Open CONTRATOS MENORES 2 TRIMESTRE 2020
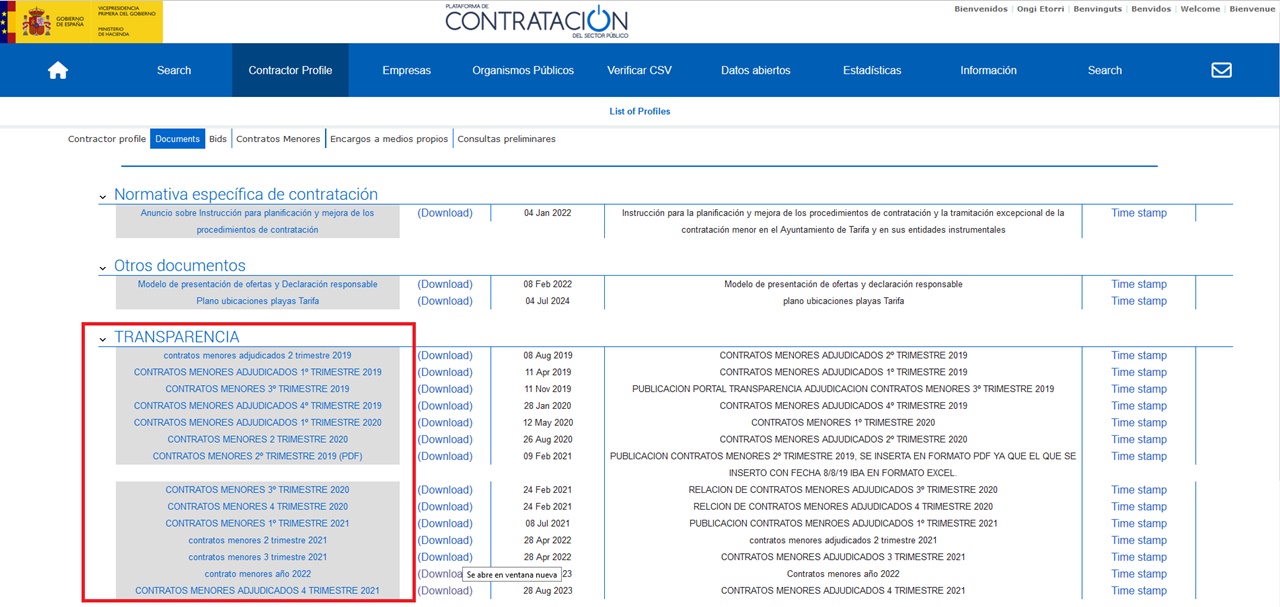1280x607 pixels. 257,439
